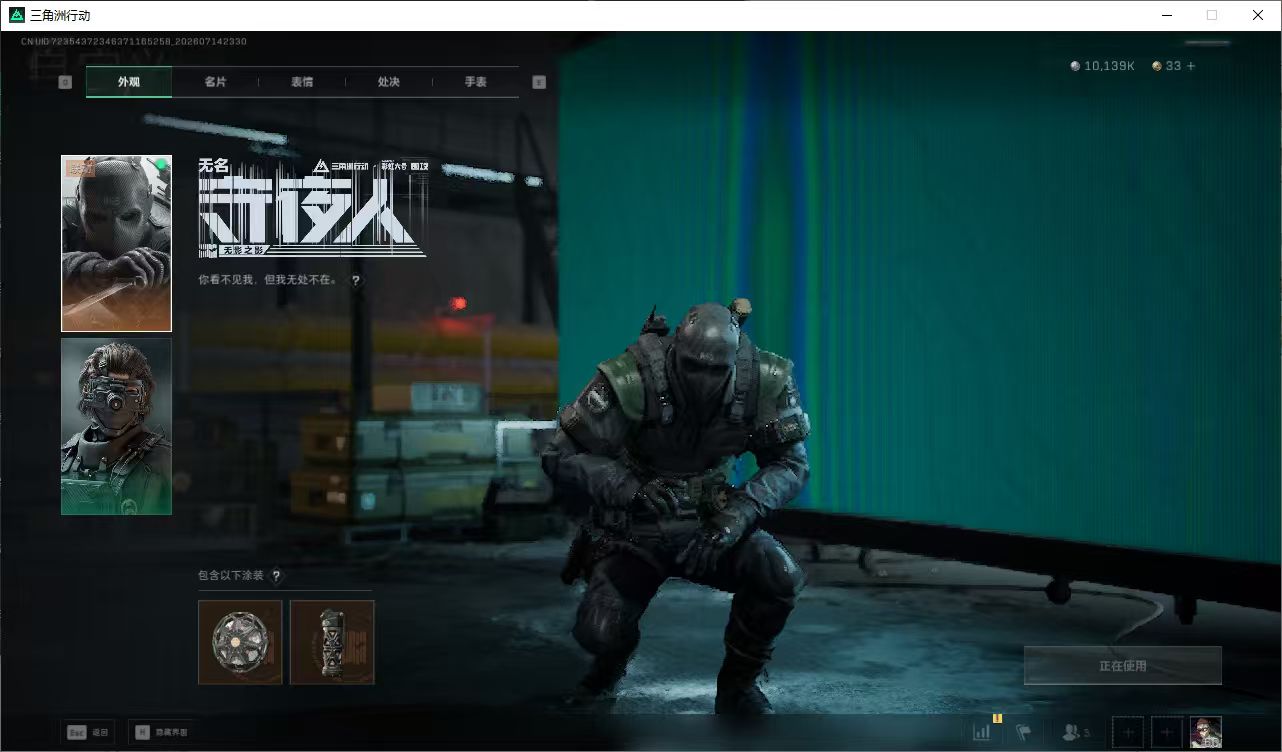Click the 你看不见我，但我无处不在 quote
1282x752 pixels.
(x=268, y=281)
